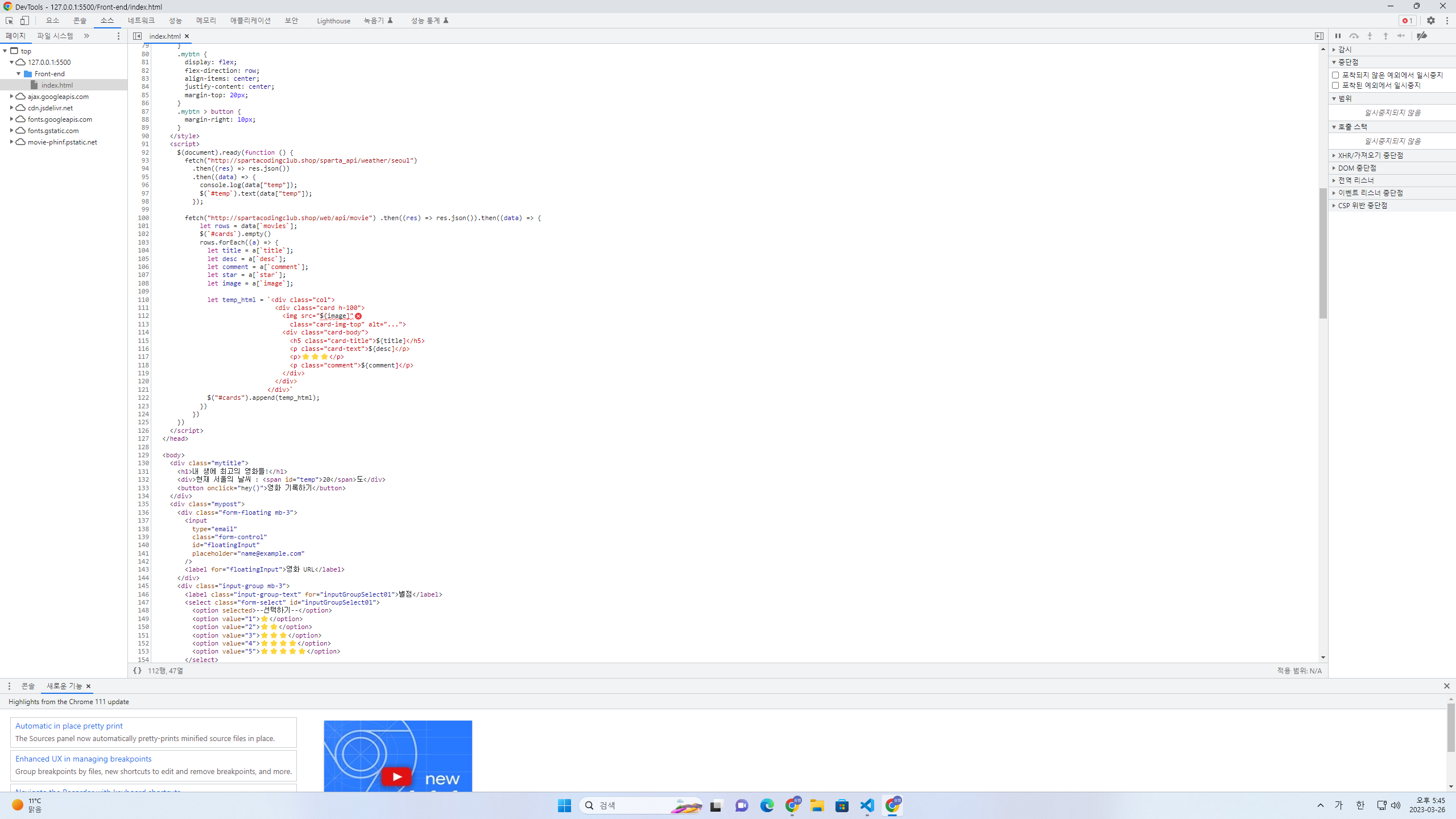The image size is (1456, 819).
Task: Switch to the 요소 (Elements) tab
Action: point(52,20)
